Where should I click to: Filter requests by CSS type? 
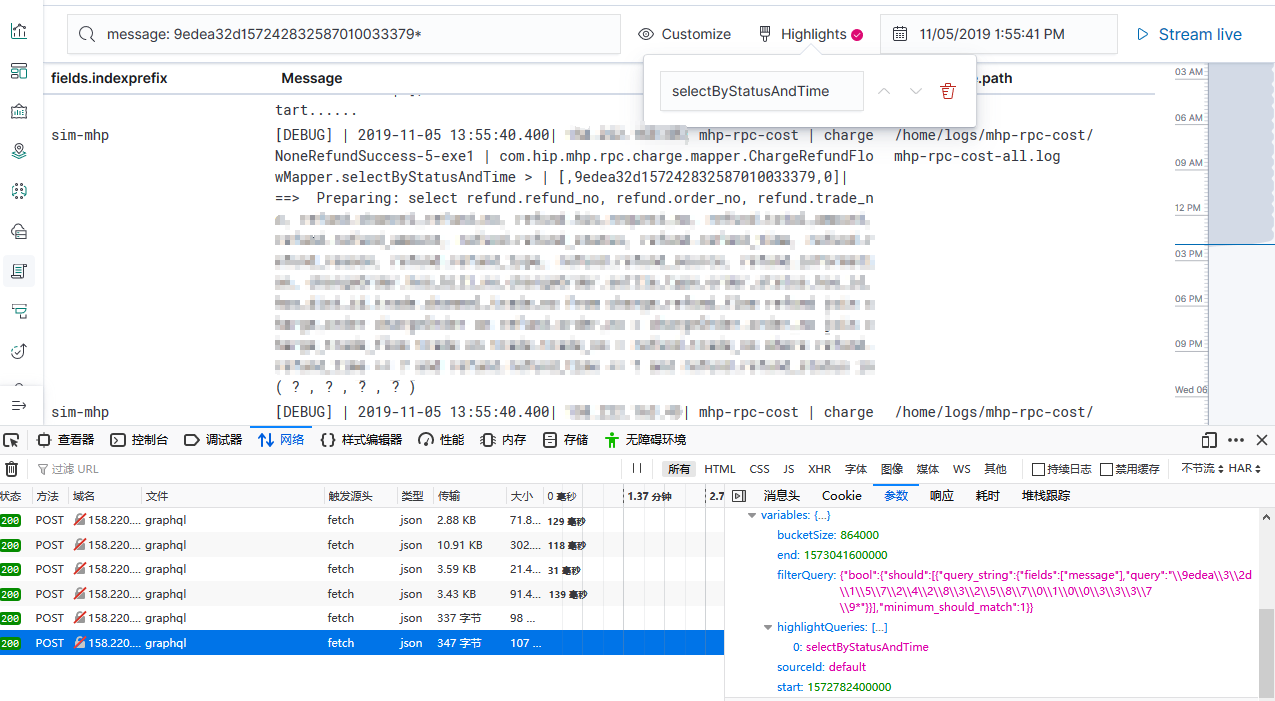[760, 469]
